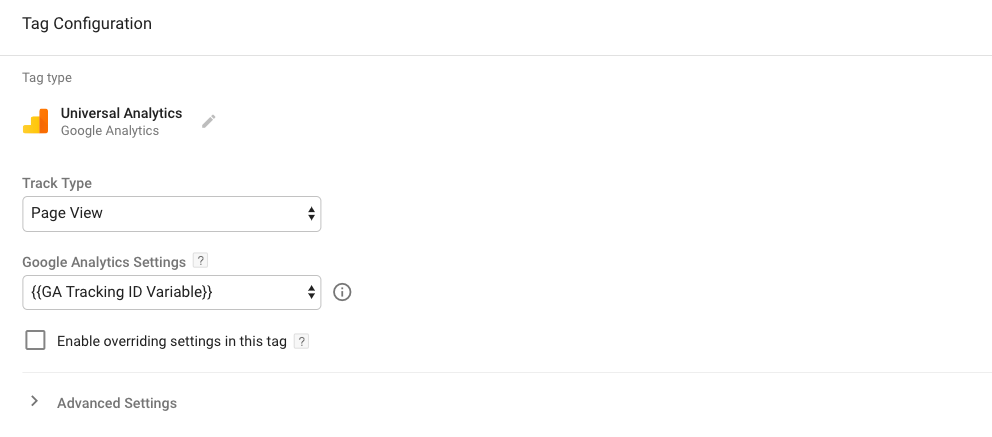992x437 pixels.
Task: Enable overriding settings in this tag checkbox
Action: (36, 341)
